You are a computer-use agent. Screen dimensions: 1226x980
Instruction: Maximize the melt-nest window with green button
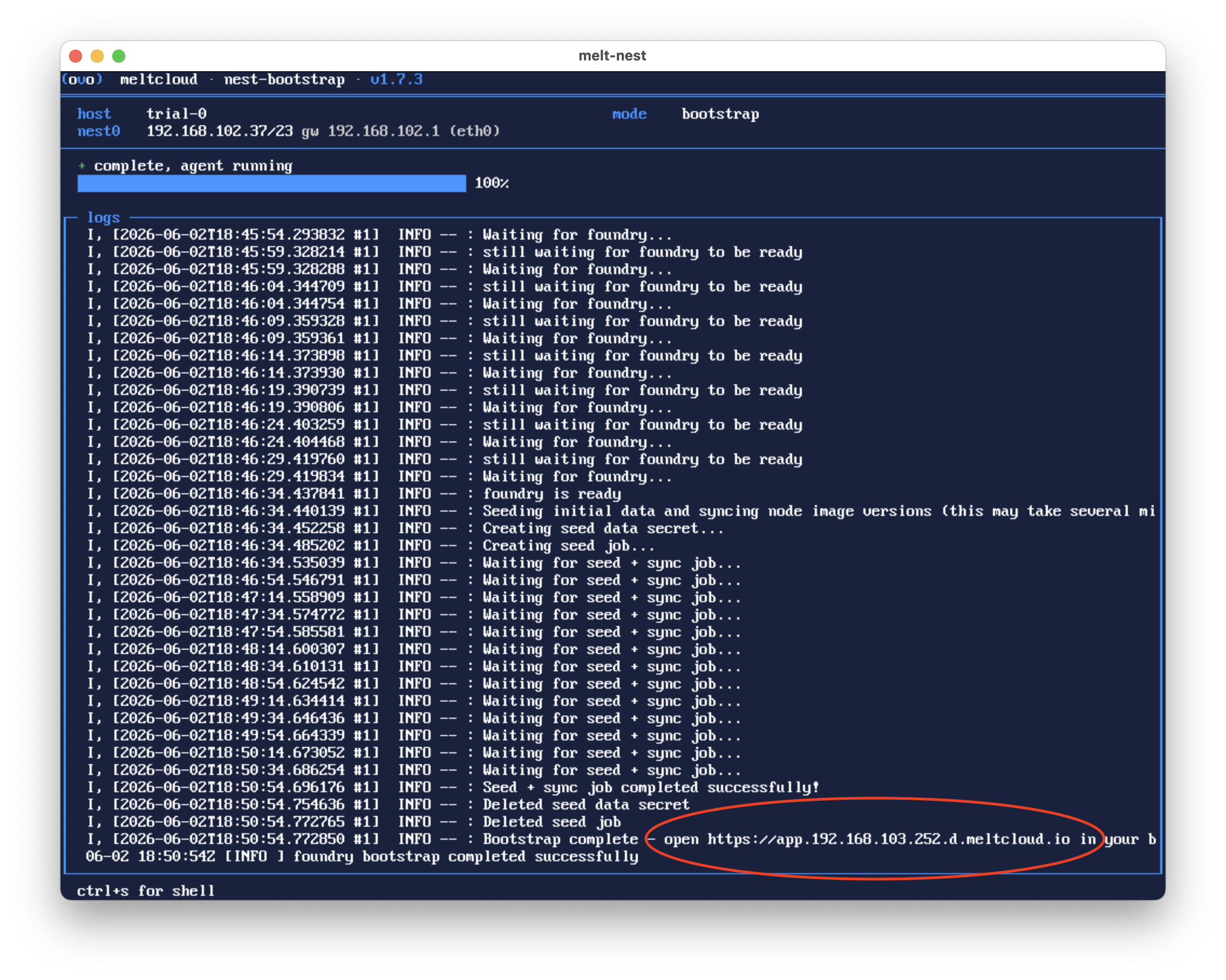tap(119, 56)
